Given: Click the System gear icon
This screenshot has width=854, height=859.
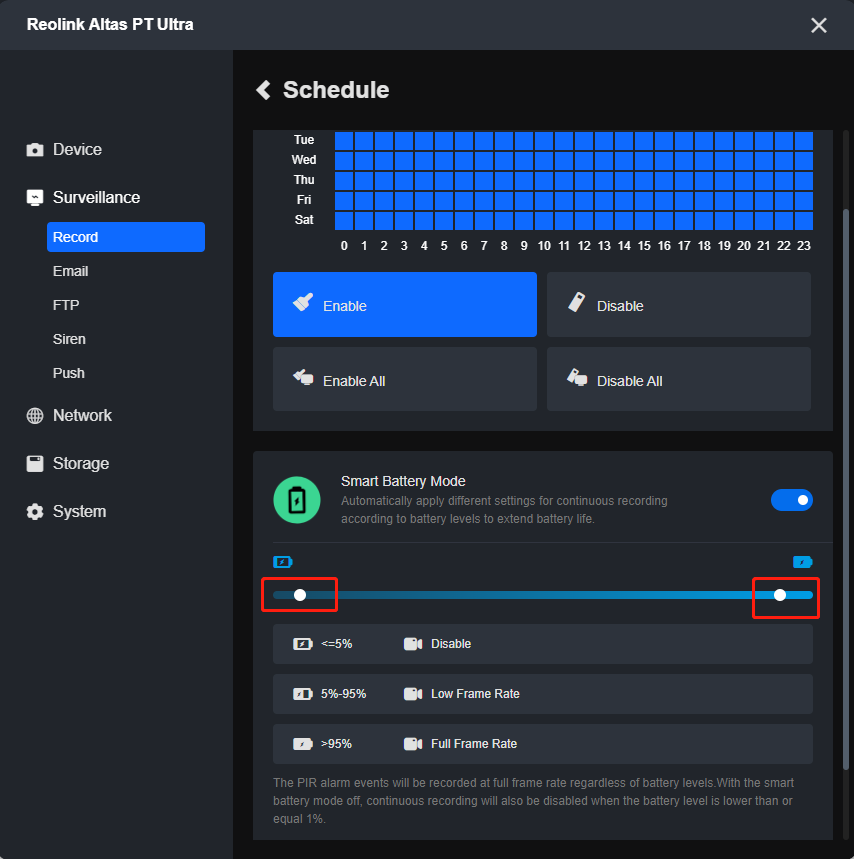Looking at the screenshot, I should [35, 512].
